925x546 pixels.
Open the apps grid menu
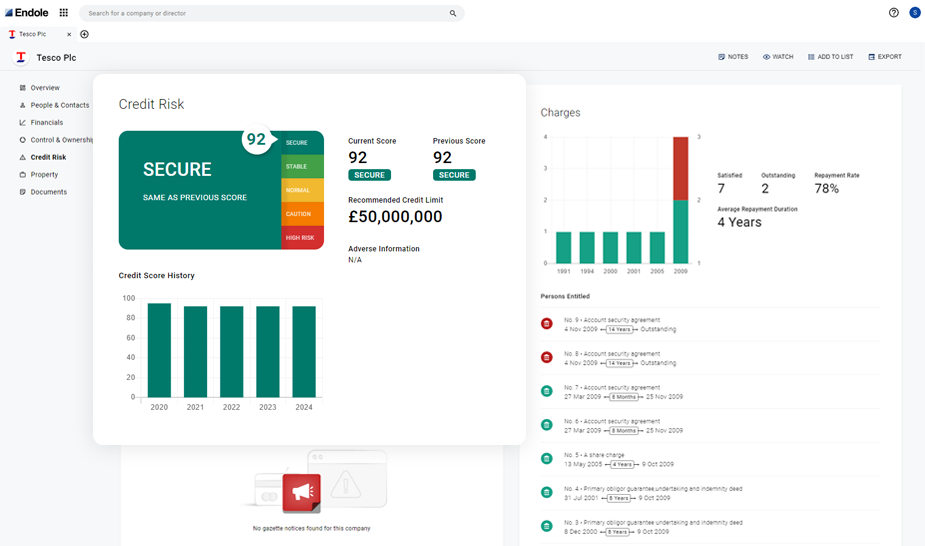(64, 12)
